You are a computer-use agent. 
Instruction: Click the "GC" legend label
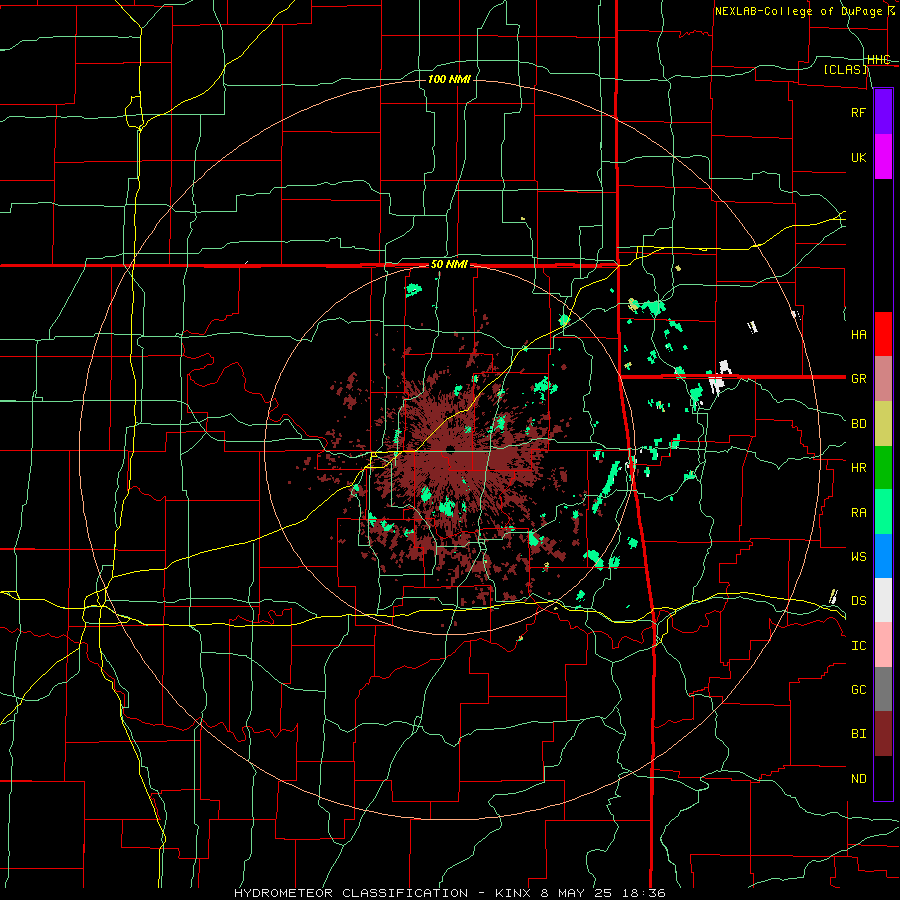[x=858, y=689]
